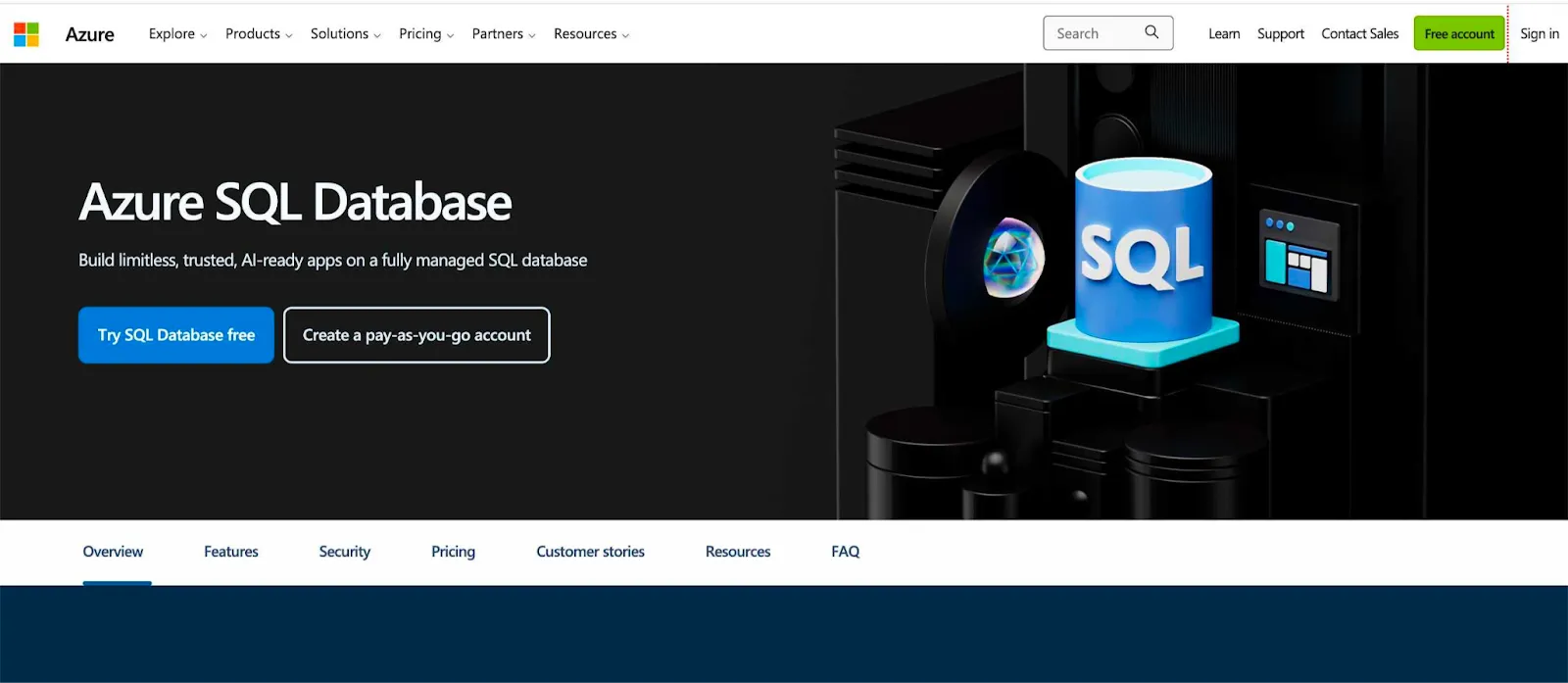Click the search magnifier icon
The height and width of the screenshot is (683, 1568).
click(1151, 32)
